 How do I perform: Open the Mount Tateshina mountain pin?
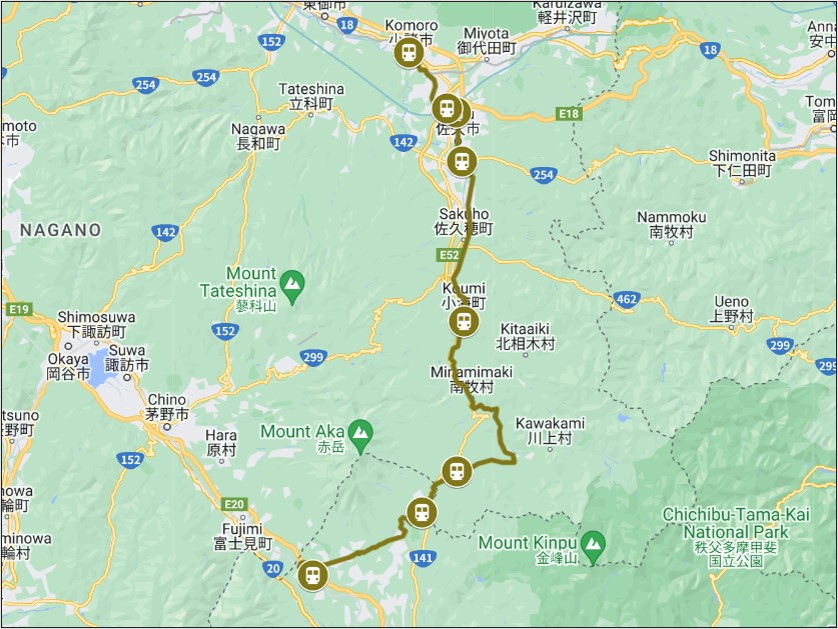click(292, 286)
